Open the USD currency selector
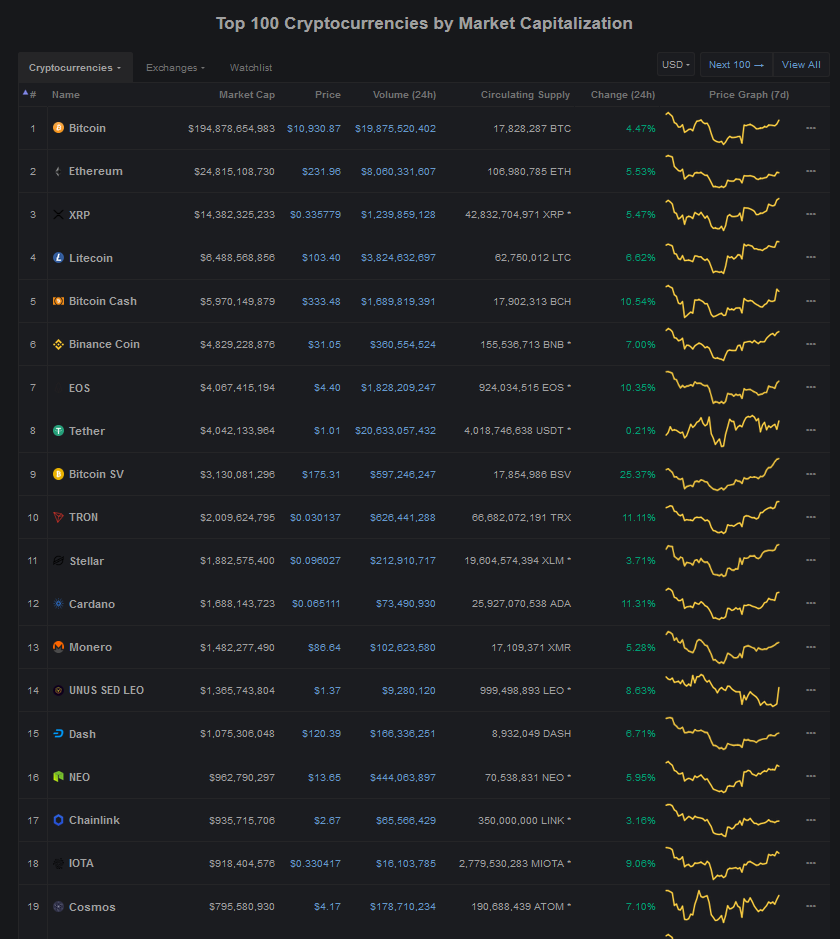 (x=676, y=65)
